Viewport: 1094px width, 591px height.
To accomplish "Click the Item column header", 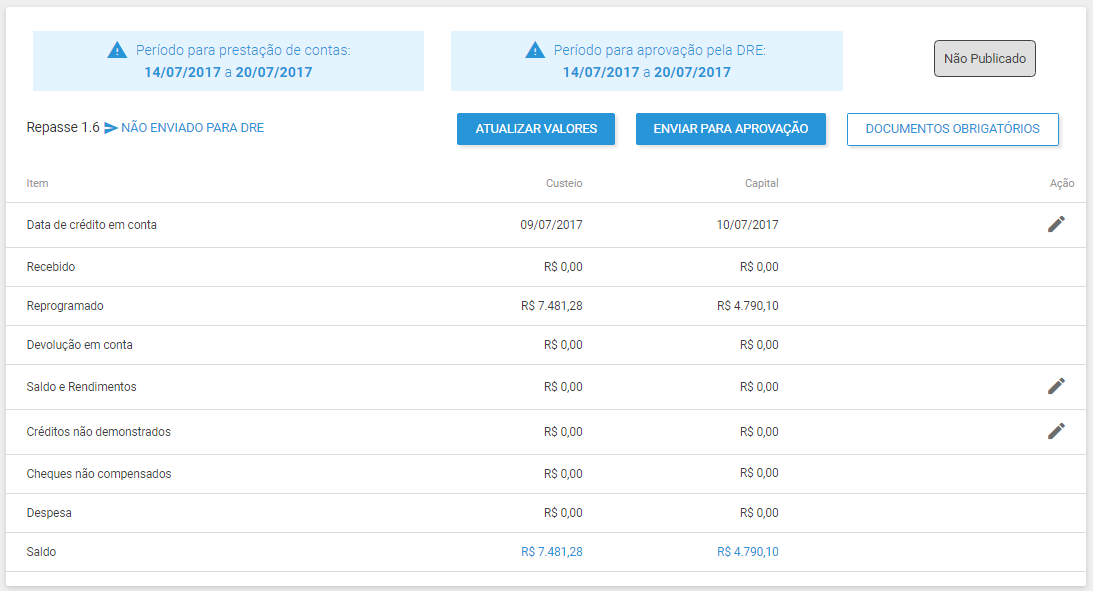I will [38, 184].
